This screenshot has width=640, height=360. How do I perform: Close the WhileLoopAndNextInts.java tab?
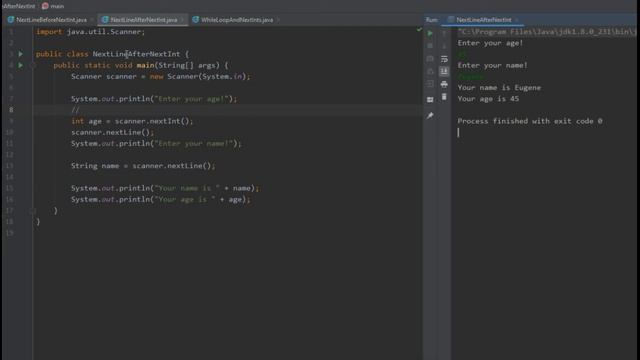278,20
